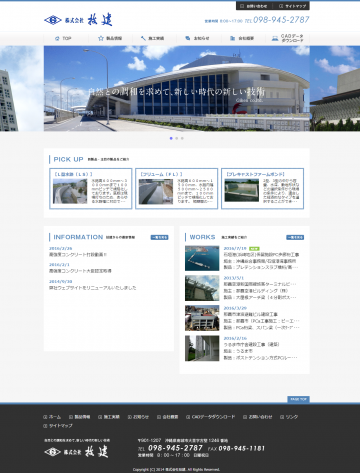This screenshot has width=360, height=473.
Task: Click the mail icon お問い合わせ button
Action: point(254,6)
